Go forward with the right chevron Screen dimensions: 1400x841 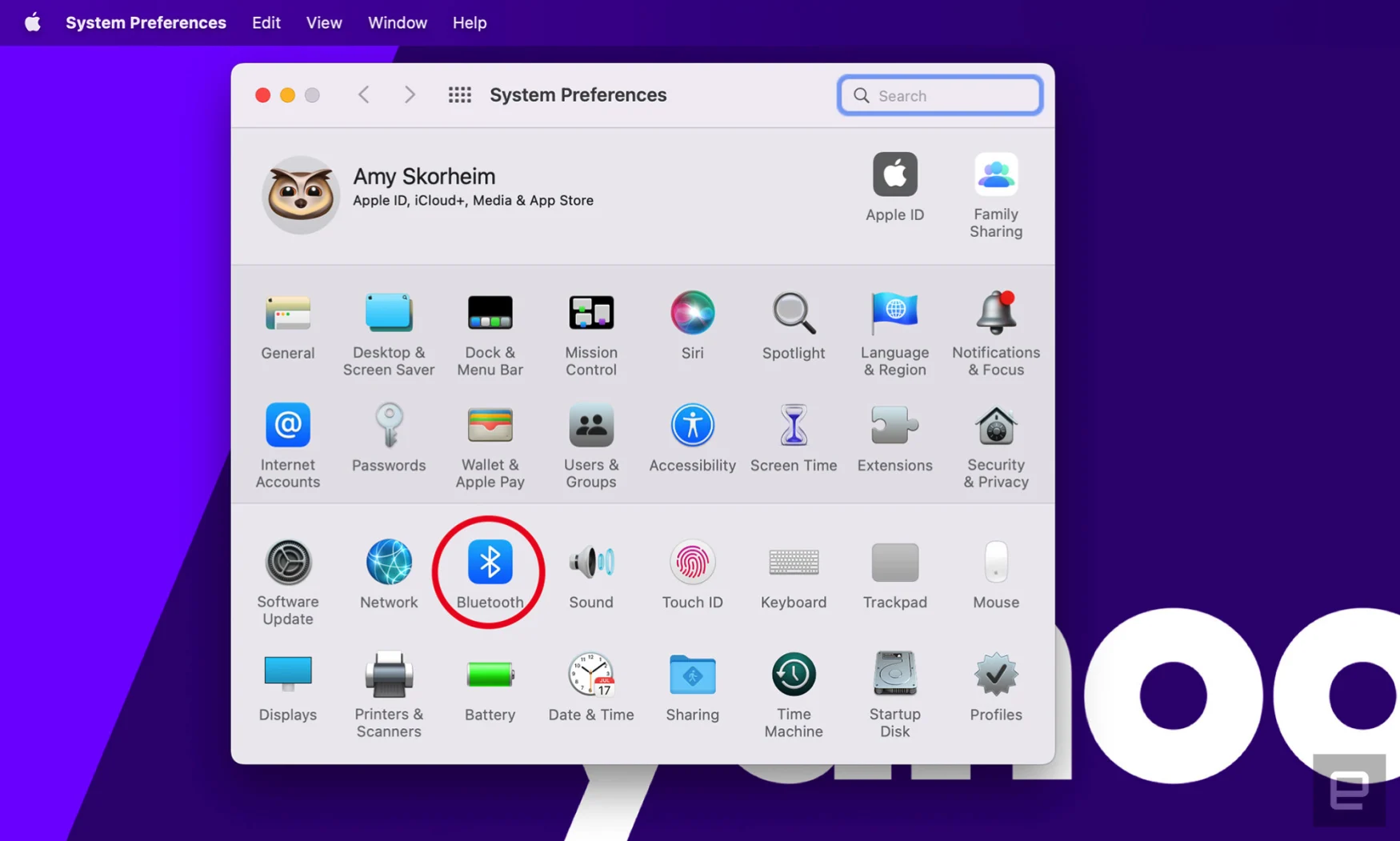(x=410, y=95)
